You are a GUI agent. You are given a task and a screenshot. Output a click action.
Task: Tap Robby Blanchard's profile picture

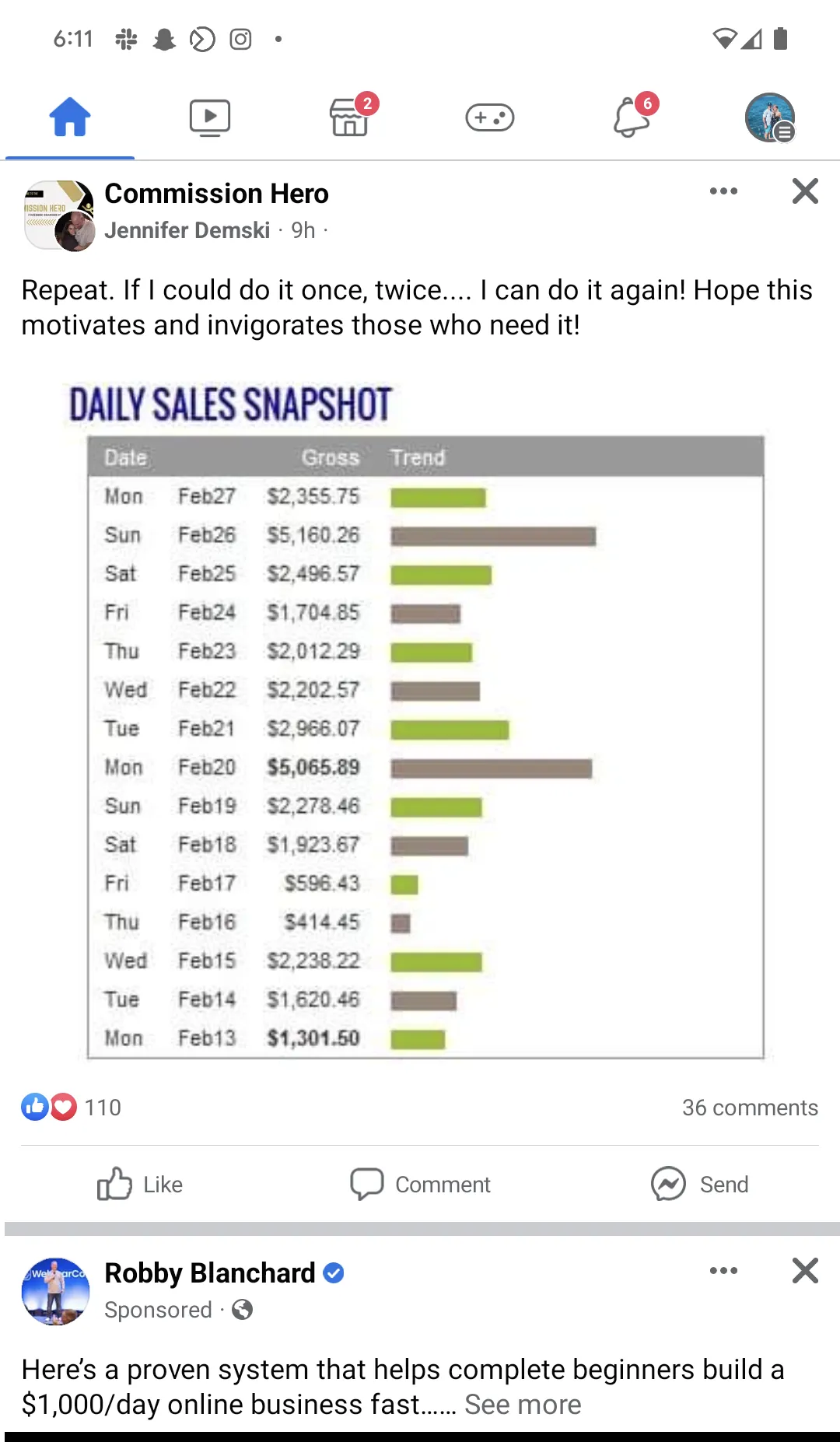(x=55, y=1291)
